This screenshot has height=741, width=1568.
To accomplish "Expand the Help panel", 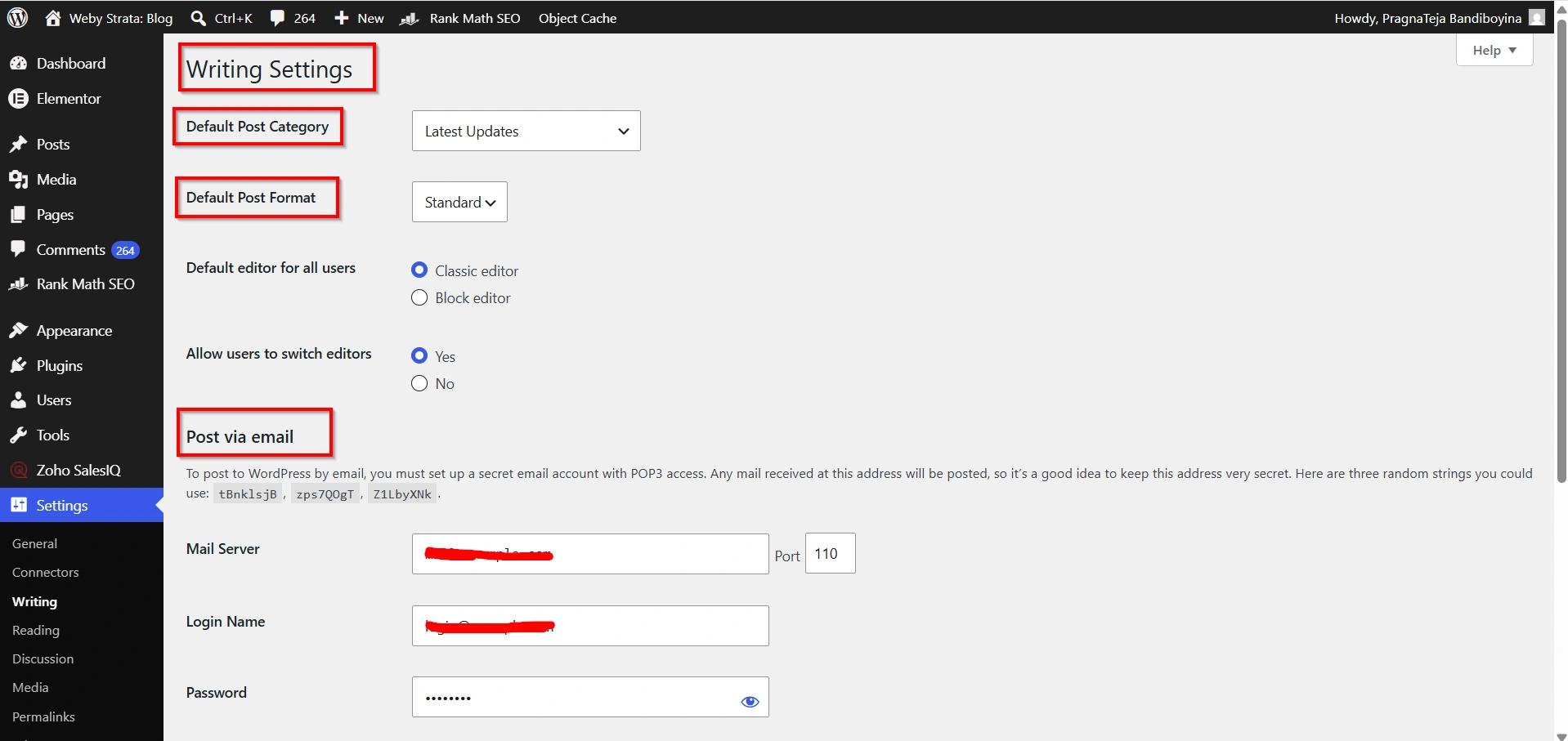I will (x=1494, y=51).
